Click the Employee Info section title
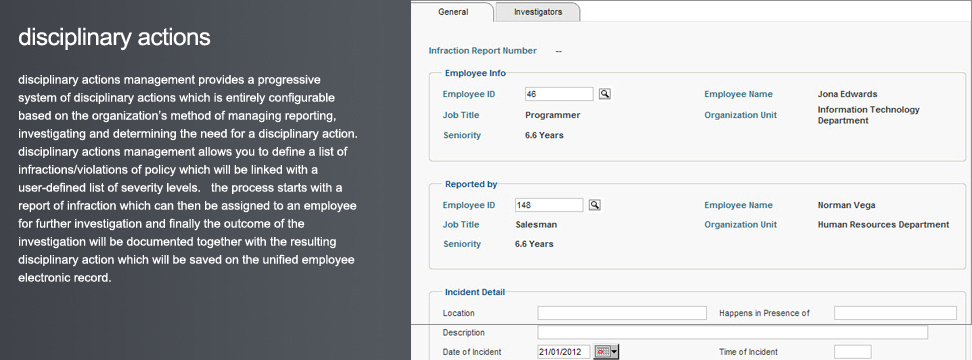The width and height of the screenshot is (972, 360). [x=475, y=73]
